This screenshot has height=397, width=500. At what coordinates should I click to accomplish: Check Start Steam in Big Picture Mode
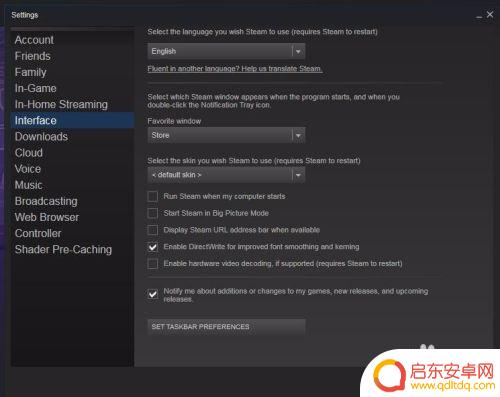[x=153, y=213]
